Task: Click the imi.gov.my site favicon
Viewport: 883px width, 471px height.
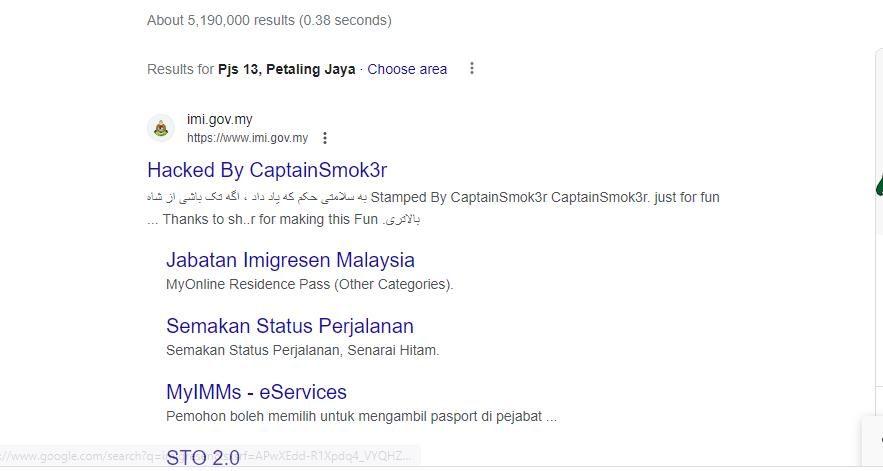Action: point(161,128)
